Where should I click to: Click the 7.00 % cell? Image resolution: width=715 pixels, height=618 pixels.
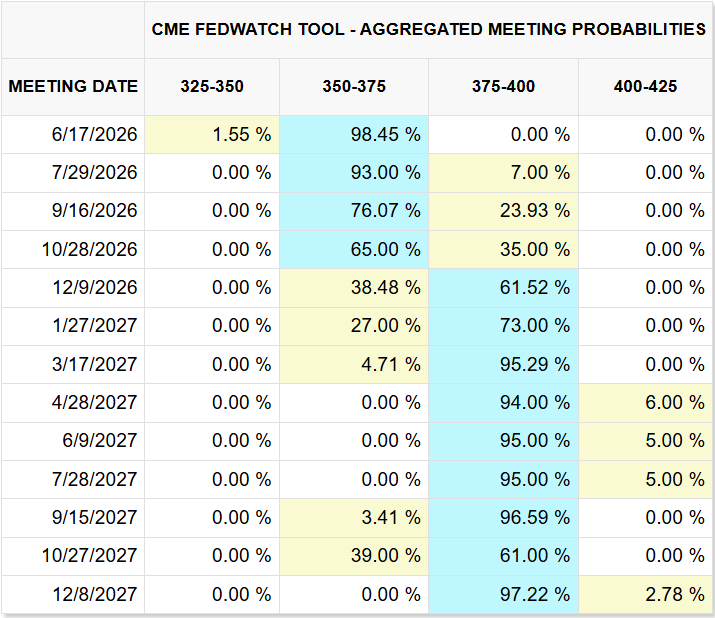click(x=503, y=172)
